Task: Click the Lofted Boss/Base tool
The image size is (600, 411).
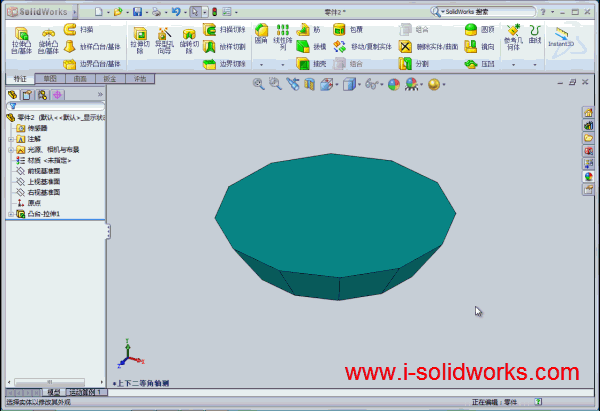Action: [x=92, y=47]
